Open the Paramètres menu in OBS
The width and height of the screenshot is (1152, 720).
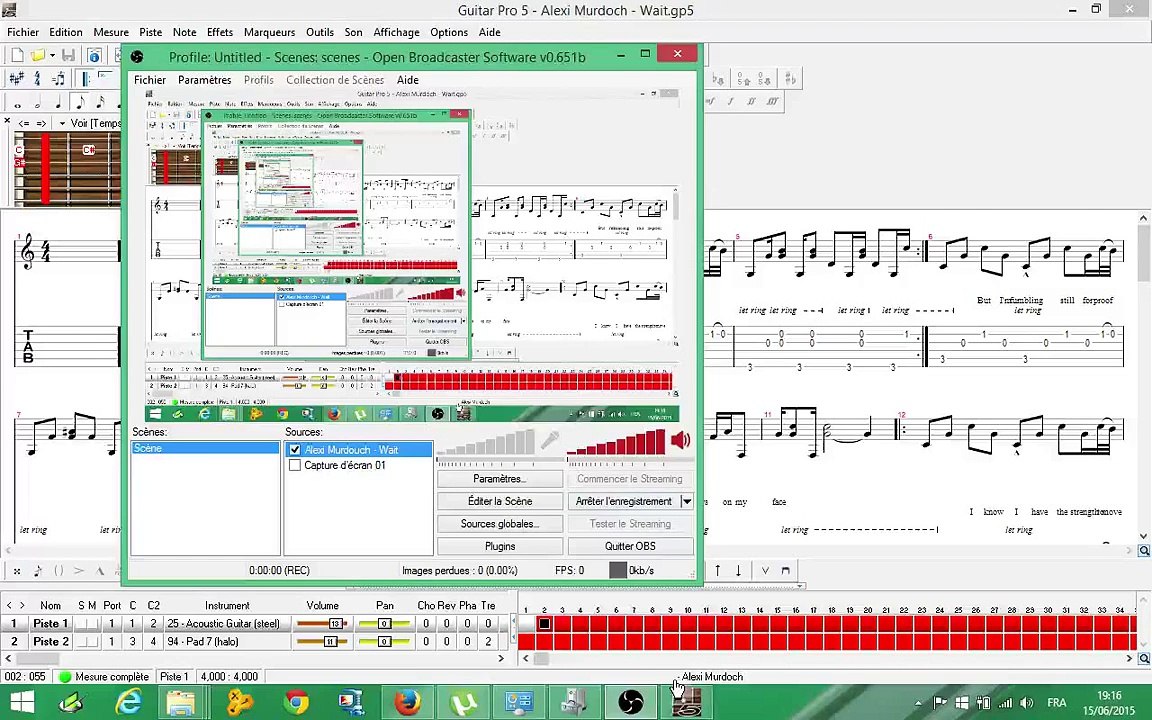204,80
